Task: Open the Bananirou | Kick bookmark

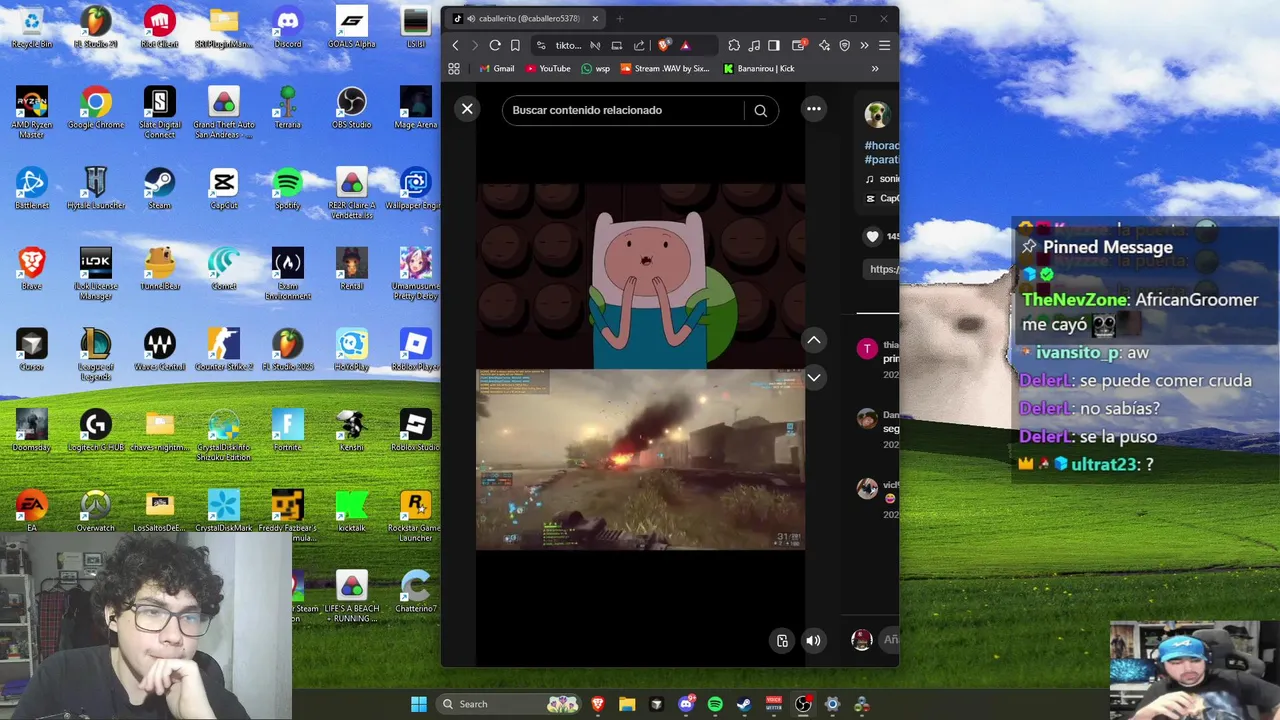Action: pos(759,69)
